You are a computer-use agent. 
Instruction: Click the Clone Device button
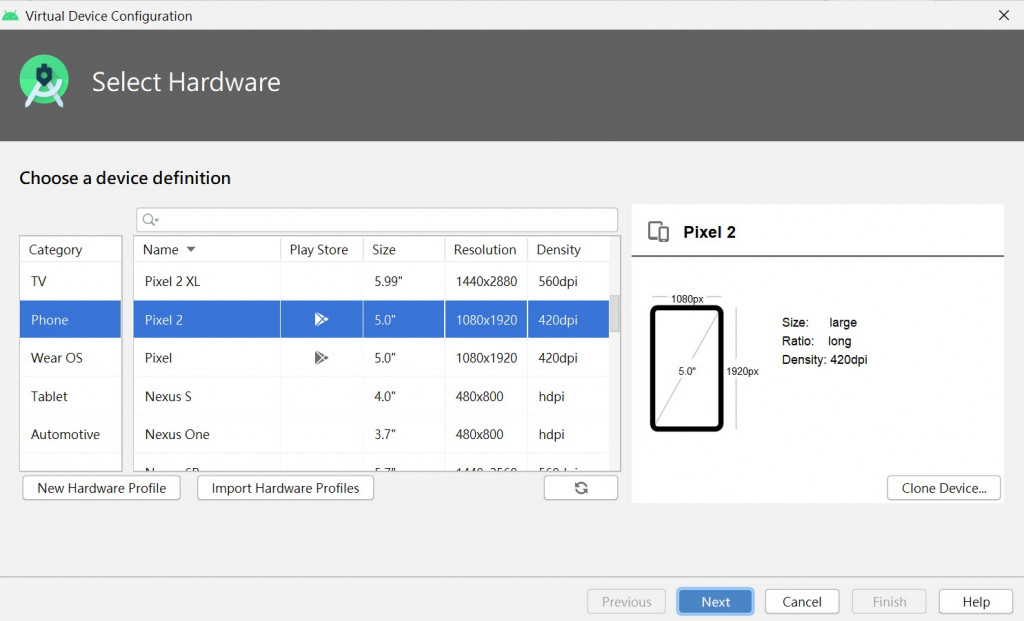tap(944, 488)
